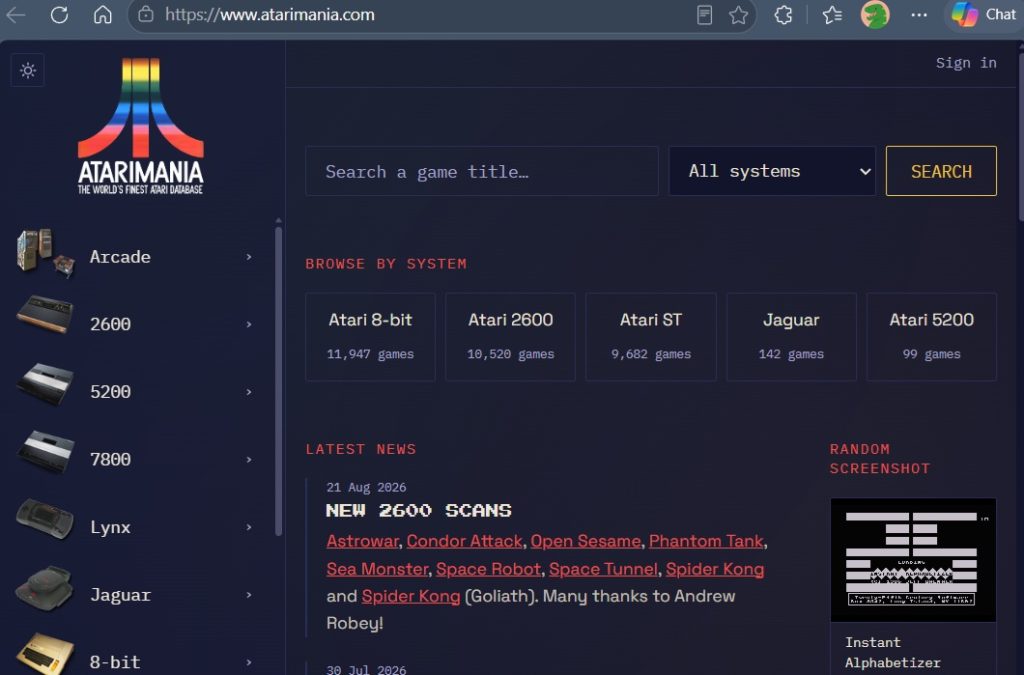
Task: Click the 7800 console icon in the sidebar
Action: (45, 451)
